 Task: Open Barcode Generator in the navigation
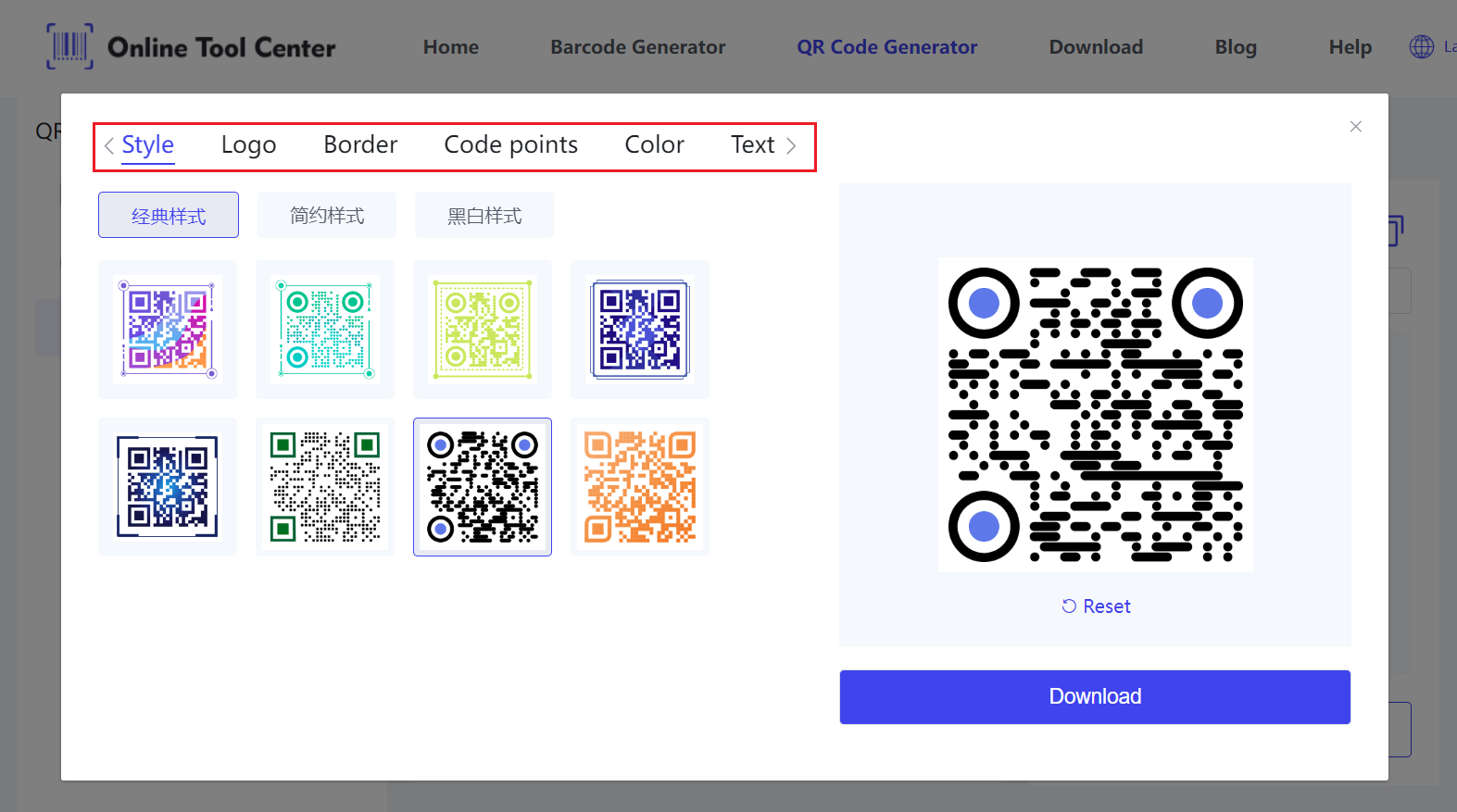638,47
